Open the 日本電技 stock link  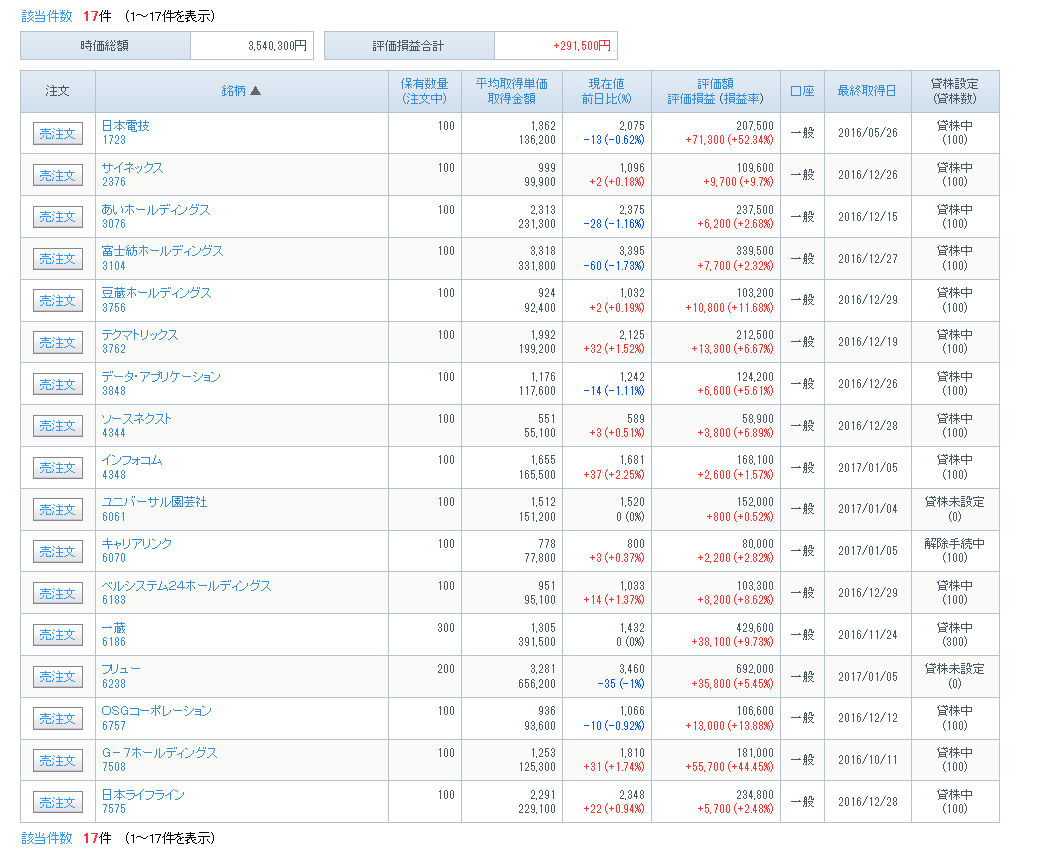125,125
